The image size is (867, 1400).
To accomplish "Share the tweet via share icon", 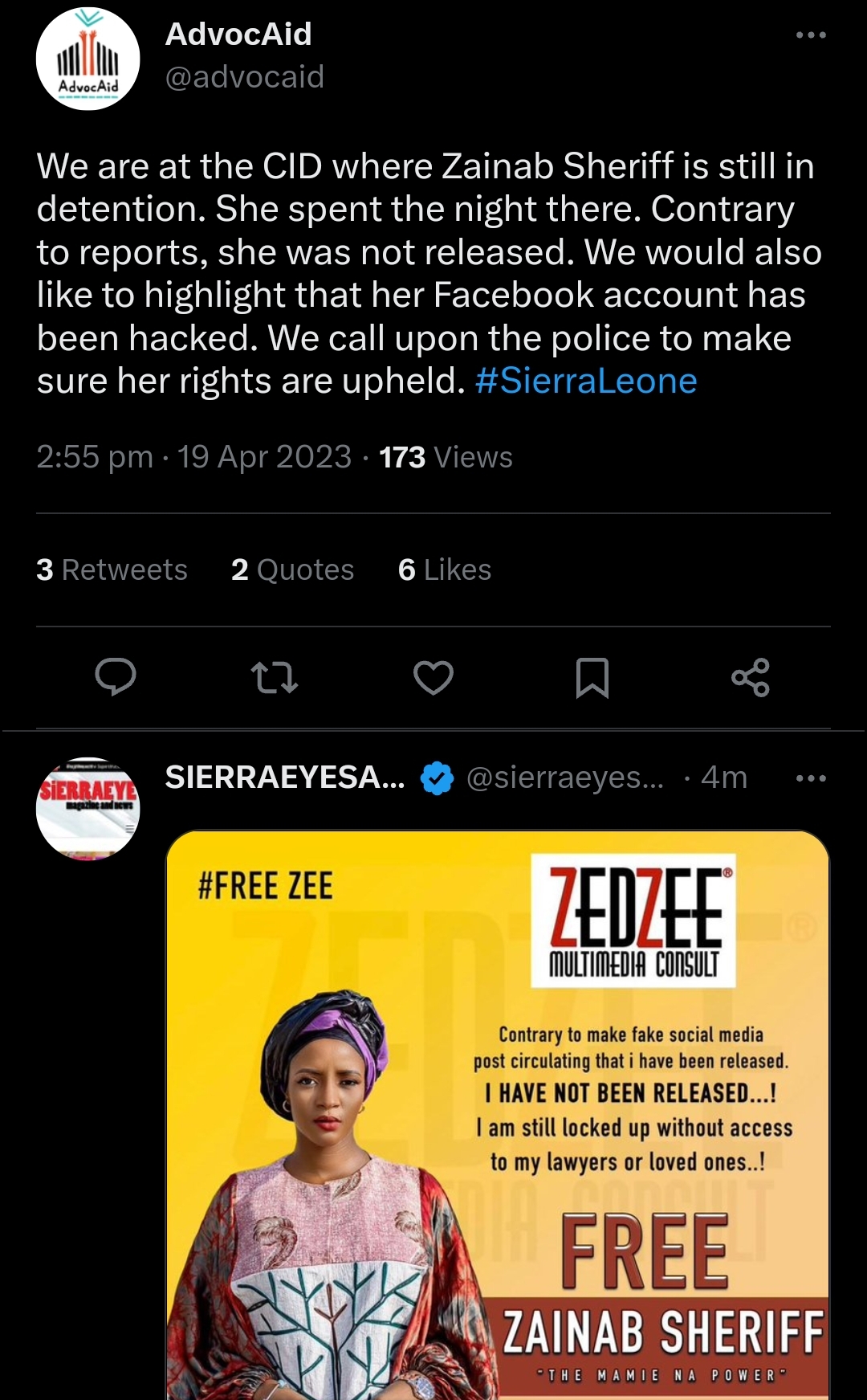I will pos(751,677).
